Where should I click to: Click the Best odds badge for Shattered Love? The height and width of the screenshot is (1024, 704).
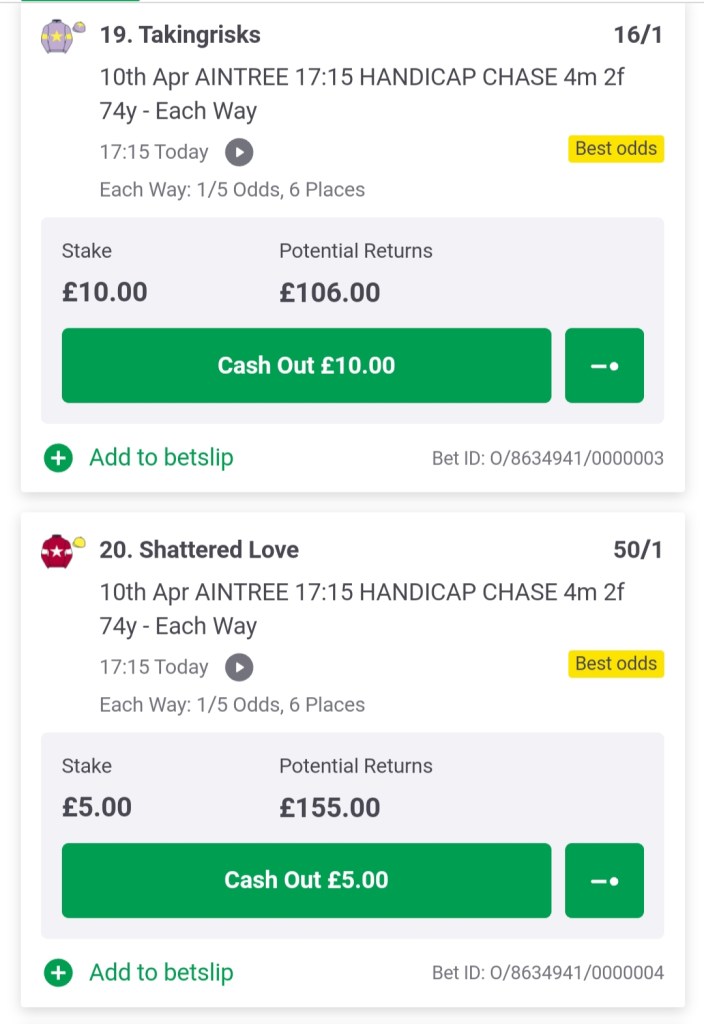[x=616, y=664]
